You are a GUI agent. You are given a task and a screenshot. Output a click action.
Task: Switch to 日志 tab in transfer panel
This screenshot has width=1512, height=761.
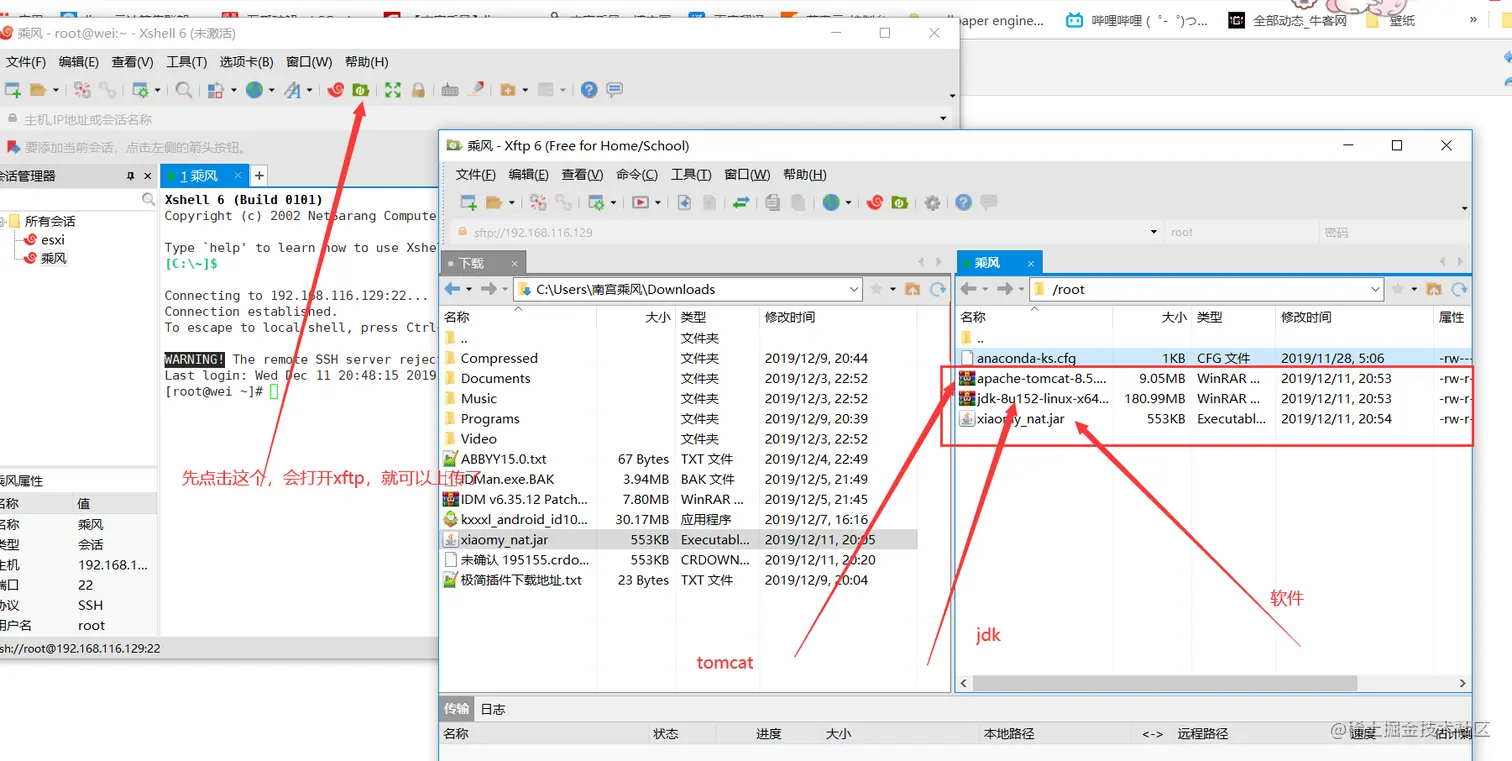click(x=493, y=709)
